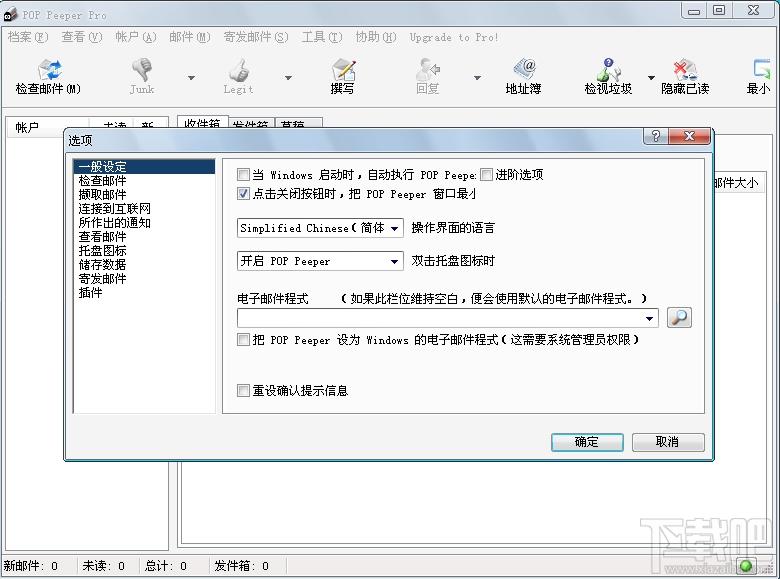Select Send Mail (寄发邮件) in options list

pos(102,278)
